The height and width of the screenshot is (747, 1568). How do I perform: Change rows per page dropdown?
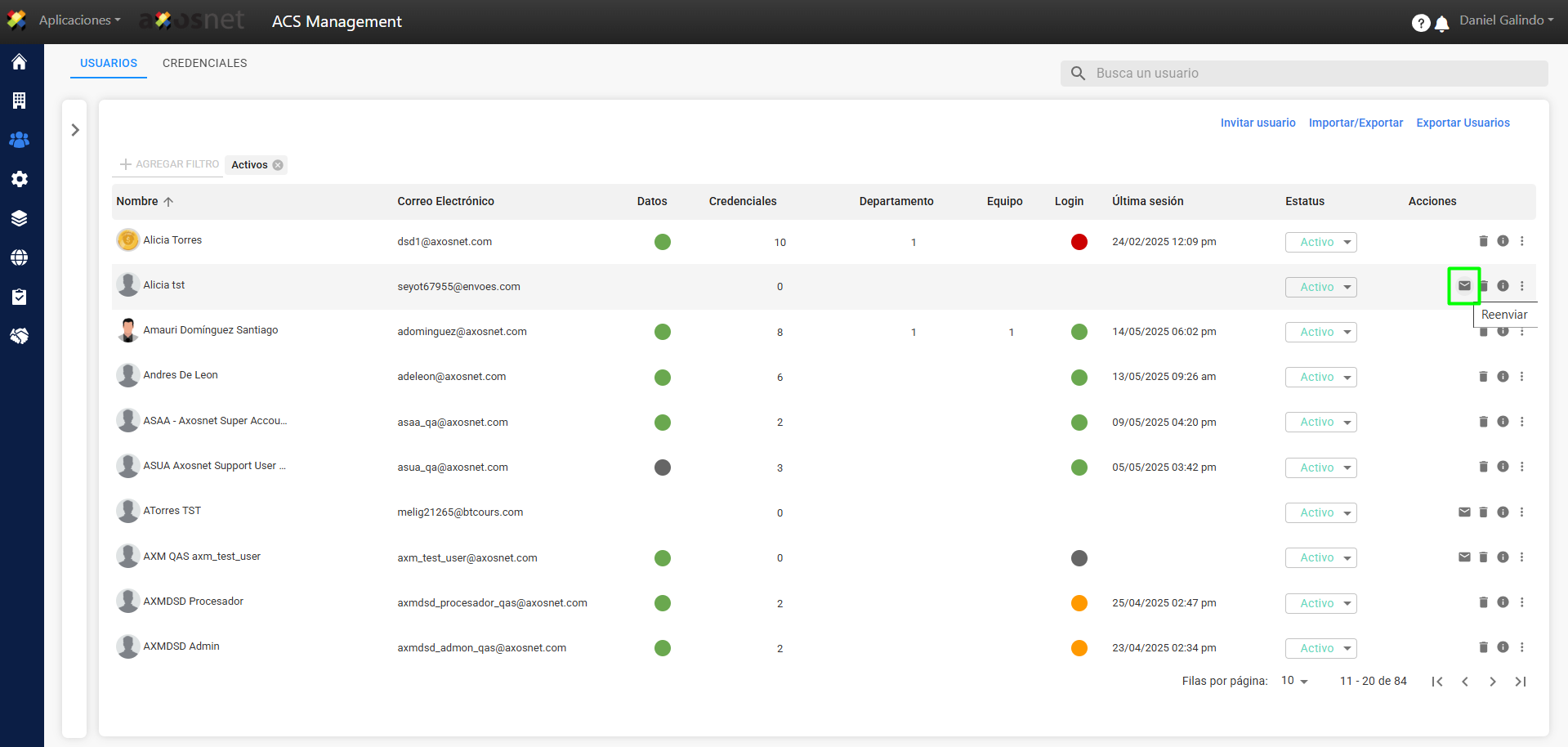1294,681
